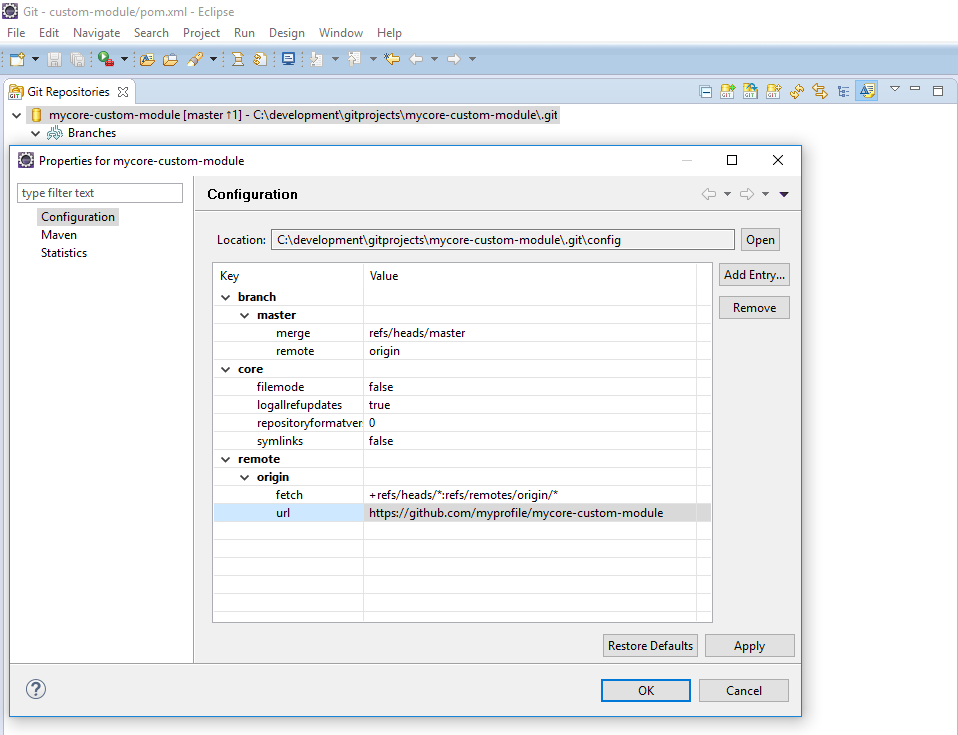The height and width of the screenshot is (735, 958).
Task: Click the blue monitor console toolbar icon
Action: tap(288, 59)
